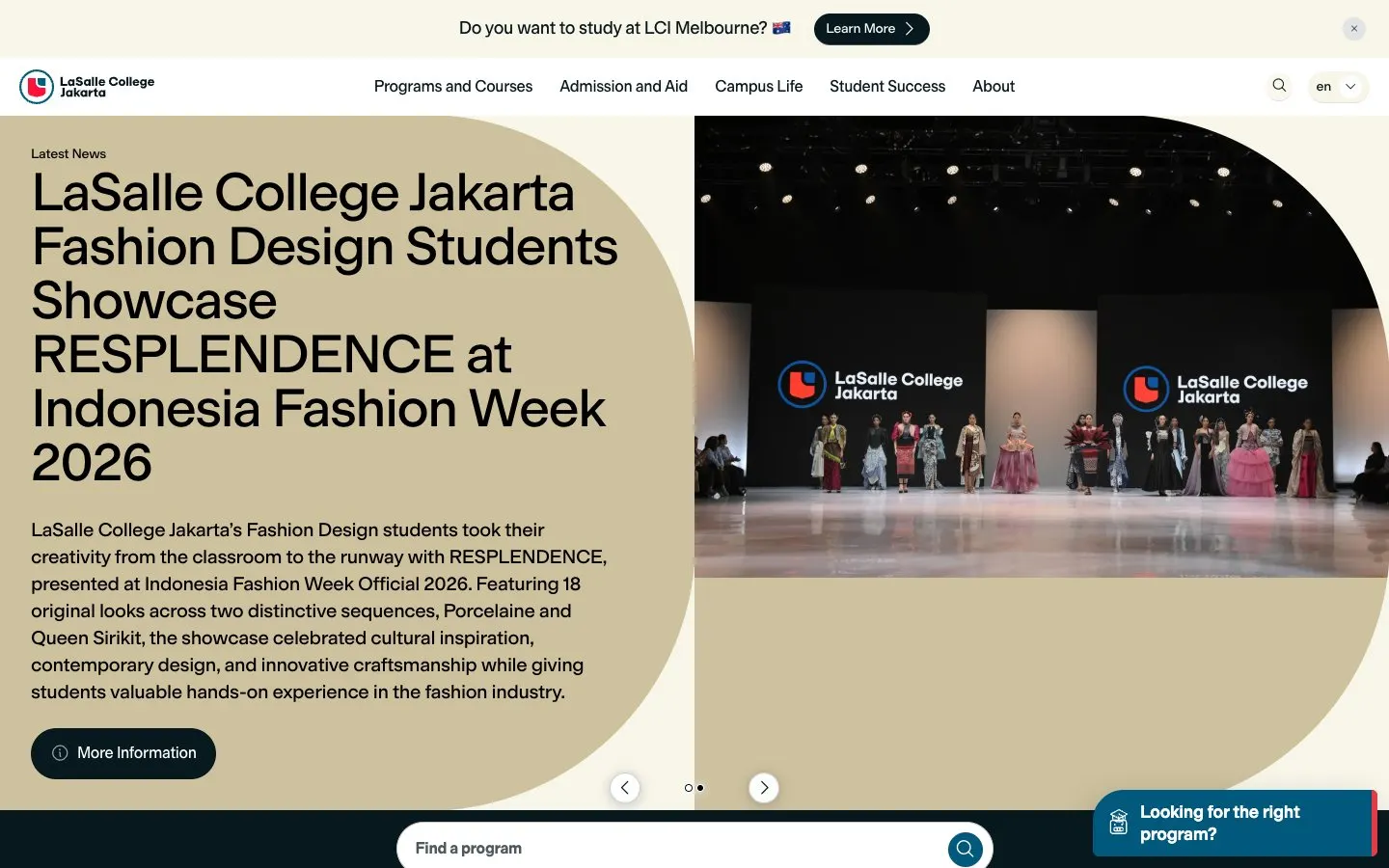Click the Find a program search button

[966, 849]
